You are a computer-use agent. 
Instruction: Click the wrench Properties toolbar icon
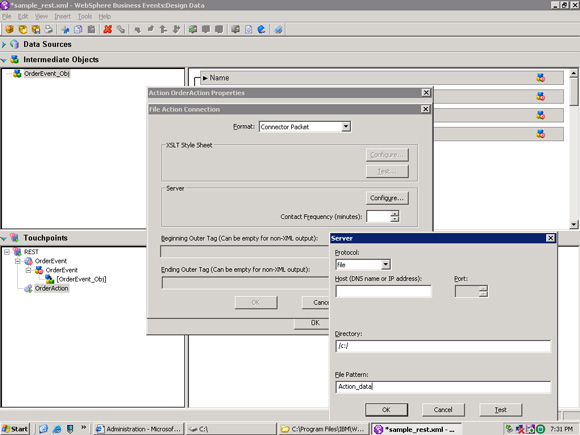click(121, 29)
